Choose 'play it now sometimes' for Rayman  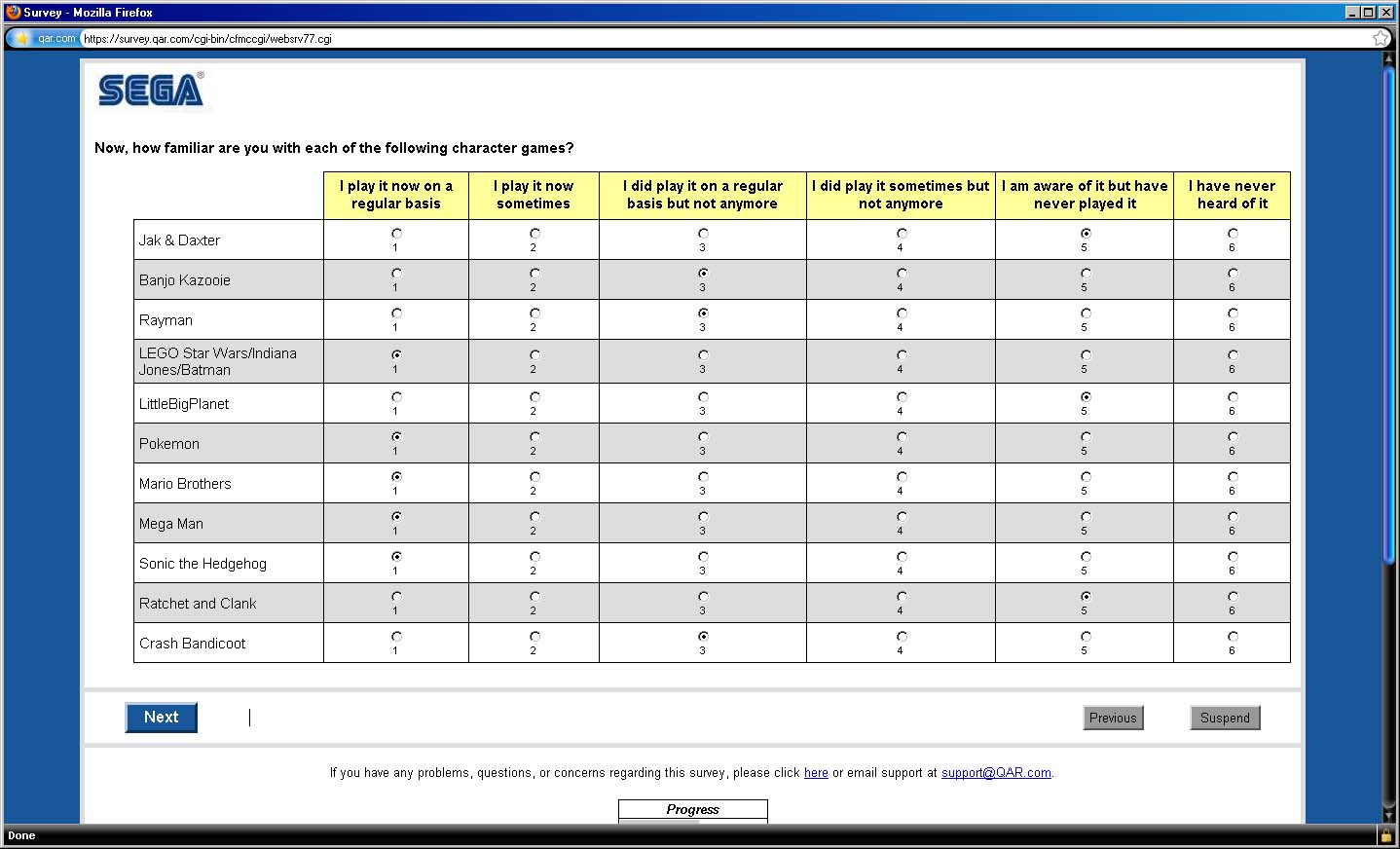click(534, 314)
